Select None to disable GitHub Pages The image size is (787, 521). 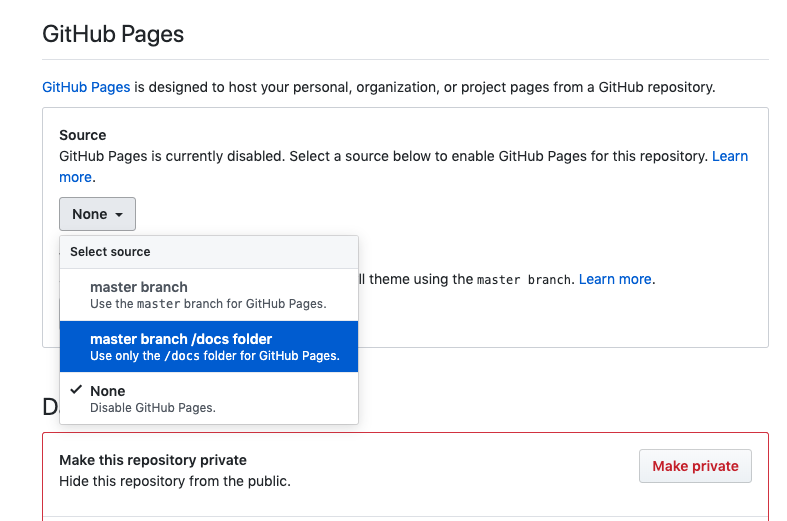pos(209,399)
